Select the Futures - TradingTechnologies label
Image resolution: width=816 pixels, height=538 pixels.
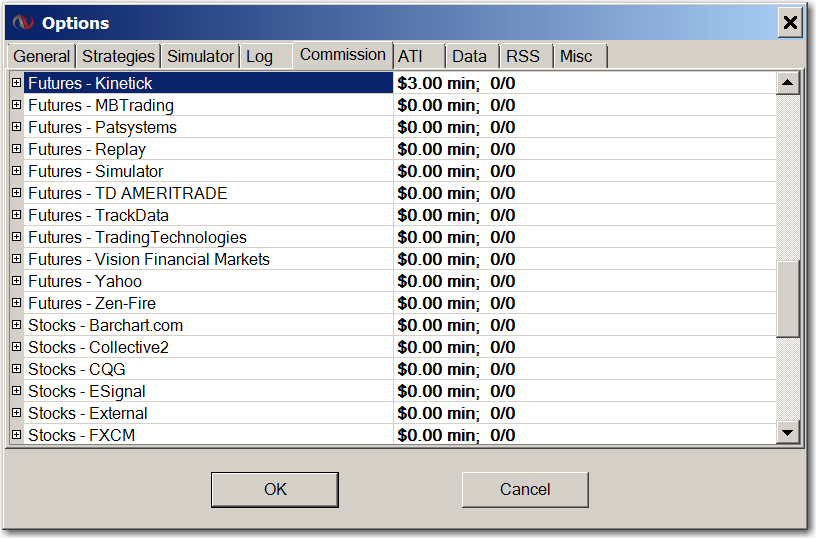pyautogui.click(x=137, y=237)
